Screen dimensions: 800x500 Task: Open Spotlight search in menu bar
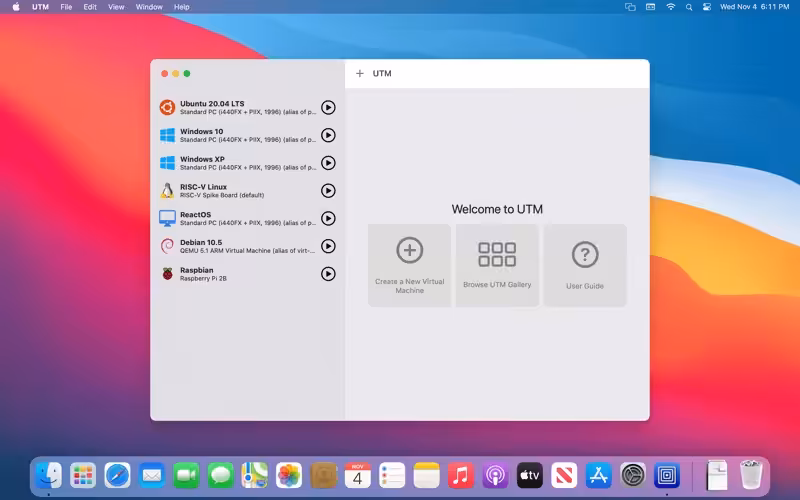click(689, 7)
